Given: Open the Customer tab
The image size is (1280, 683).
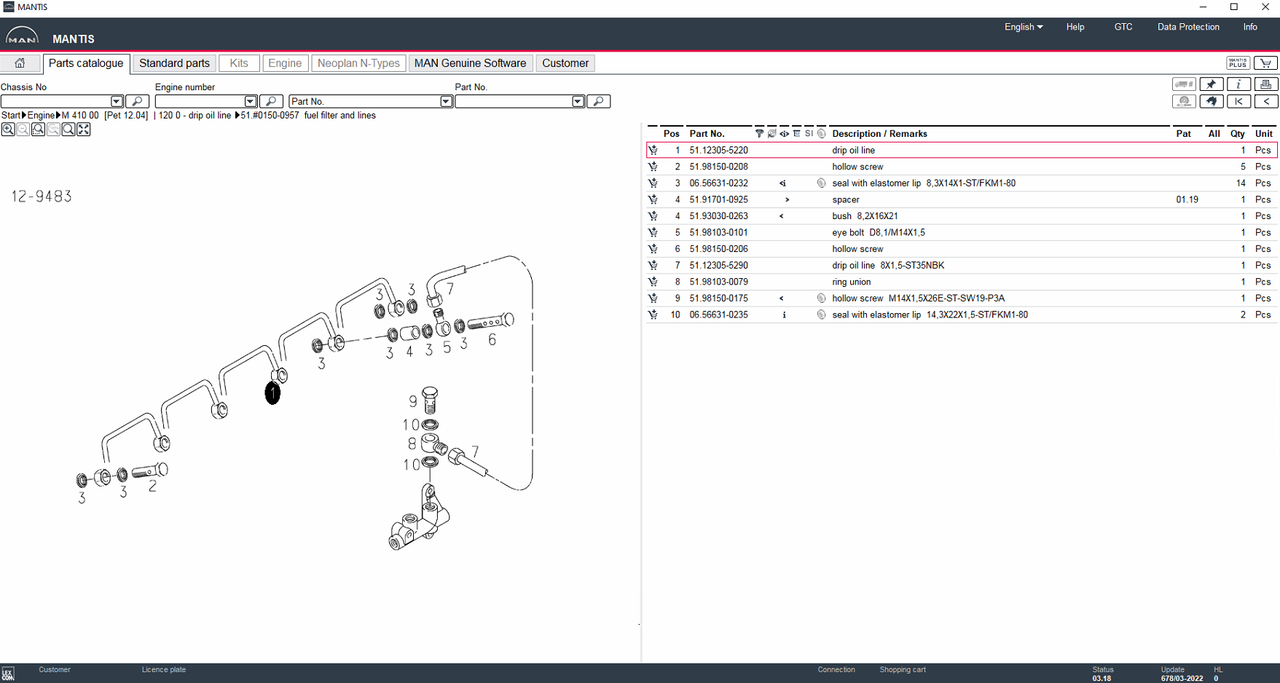Looking at the screenshot, I should tap(565, 63).
